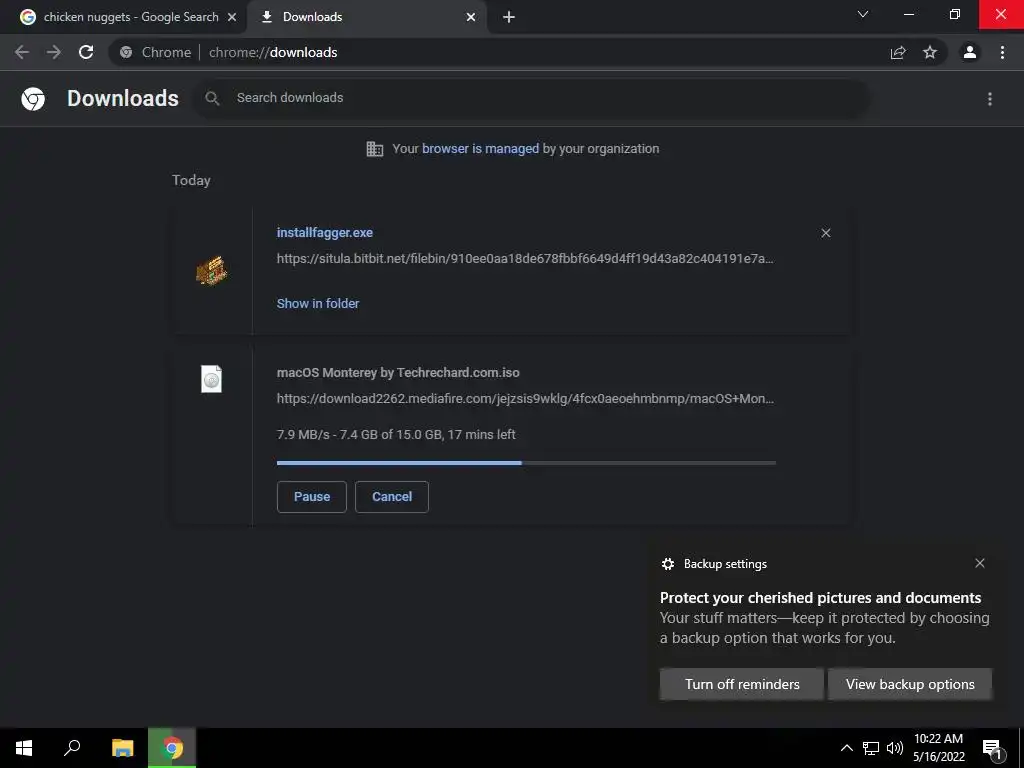The image size is (1024, 768).
Task: Click the browser back arrow
Action: 22,52
